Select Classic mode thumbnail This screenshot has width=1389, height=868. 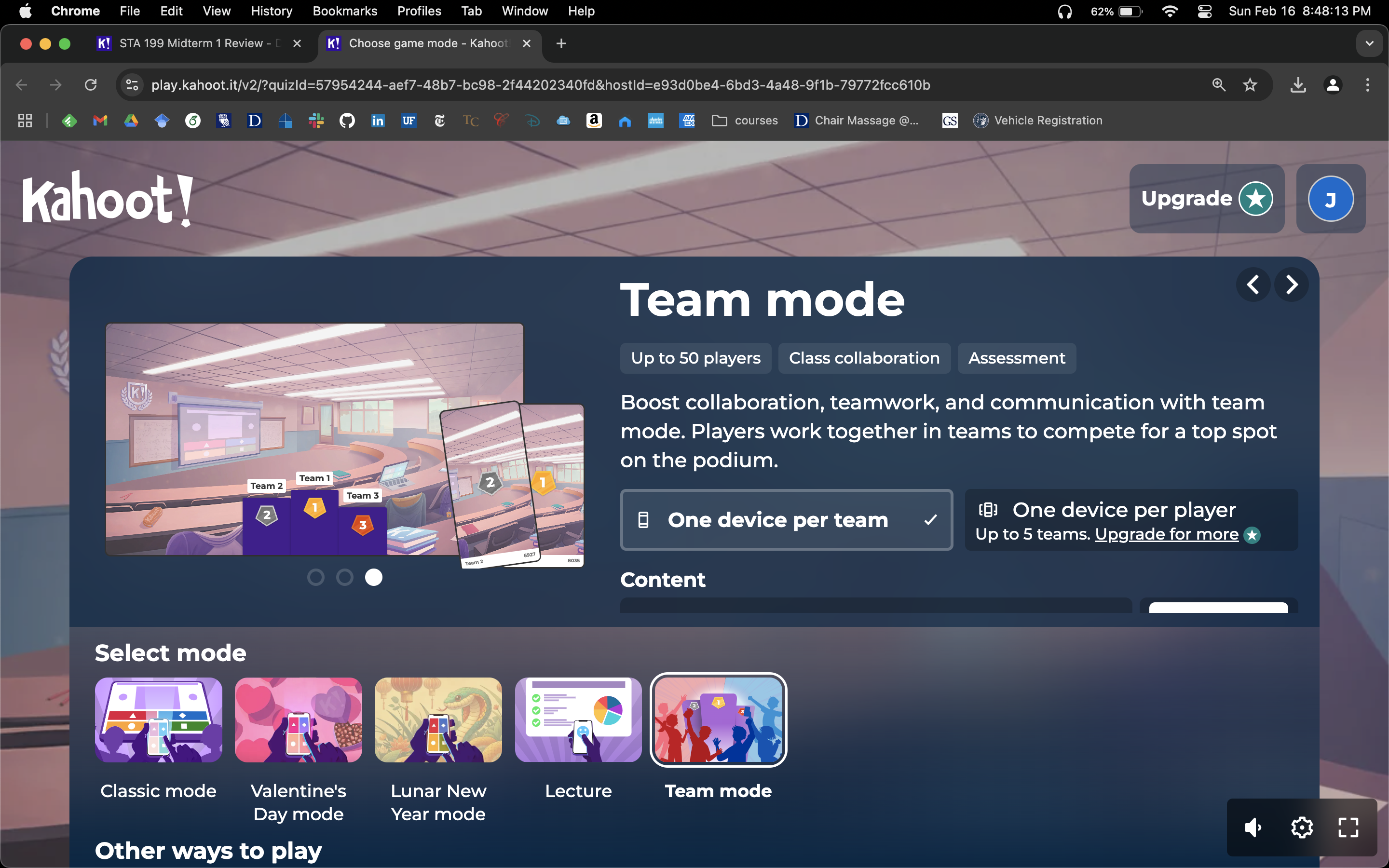point(158,720)
